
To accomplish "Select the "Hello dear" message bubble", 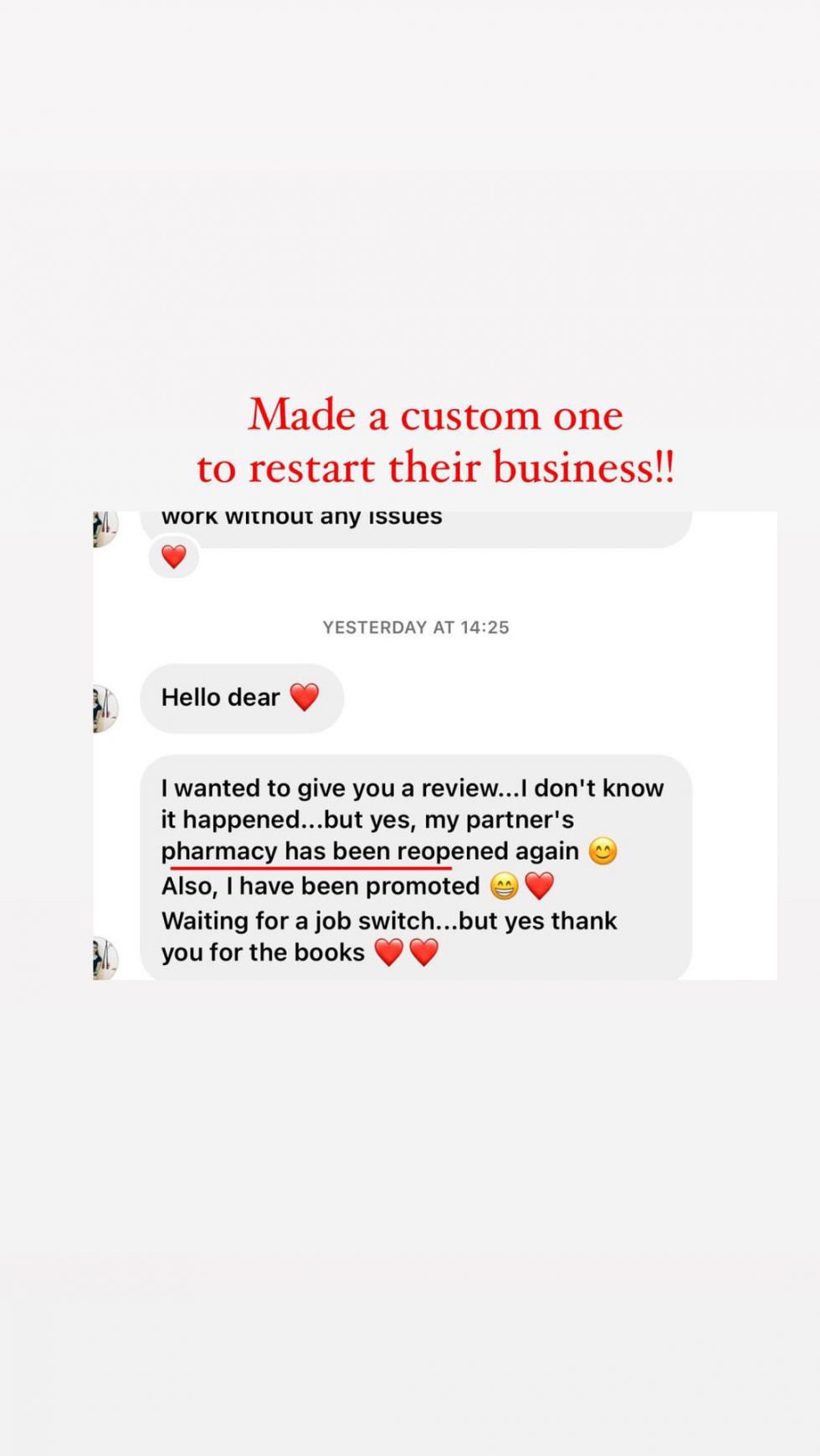I will [242, 698].
